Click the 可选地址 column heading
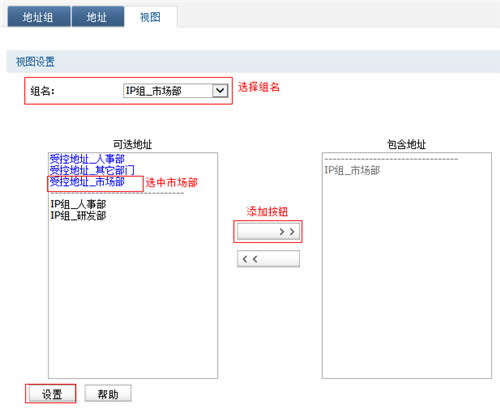This screenshot has width=500, height=408. (133, 144)
